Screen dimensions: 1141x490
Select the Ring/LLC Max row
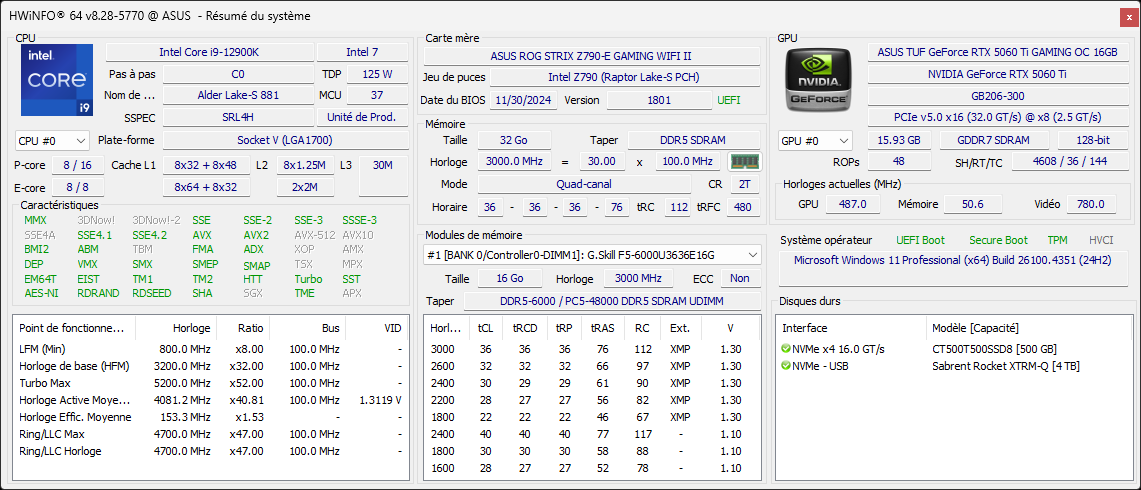[210, 434]
